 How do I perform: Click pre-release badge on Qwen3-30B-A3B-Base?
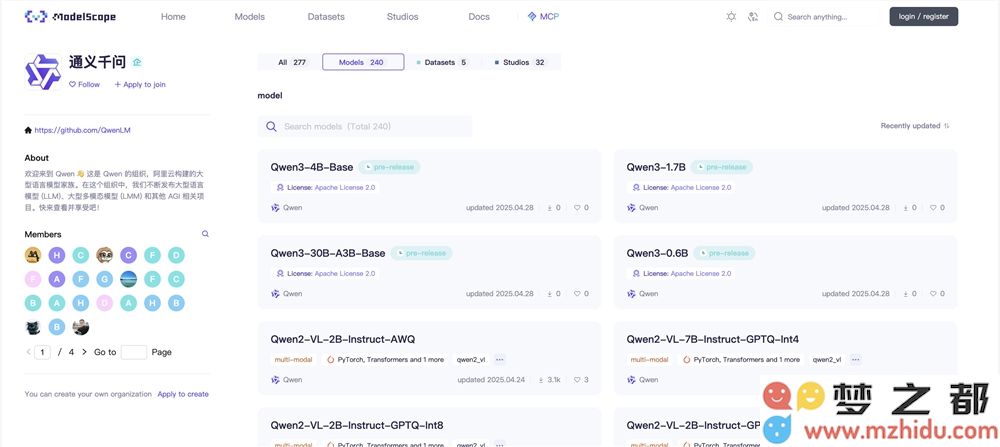coord(422,253)
